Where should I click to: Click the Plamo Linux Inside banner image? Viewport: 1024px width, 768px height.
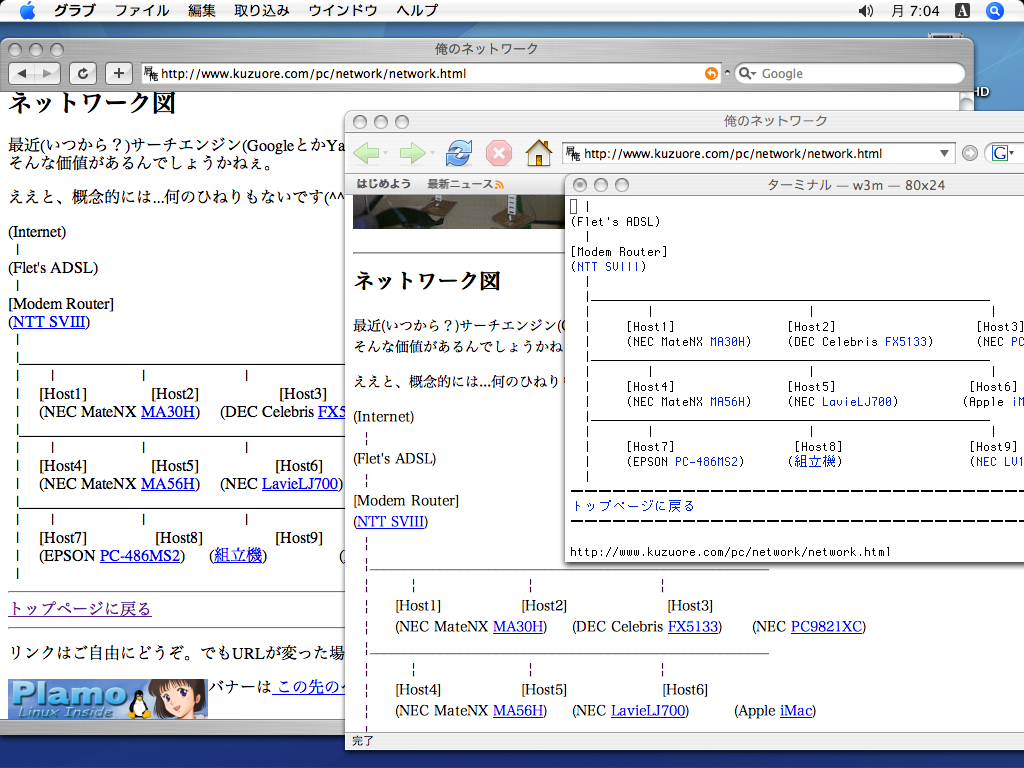108,698
